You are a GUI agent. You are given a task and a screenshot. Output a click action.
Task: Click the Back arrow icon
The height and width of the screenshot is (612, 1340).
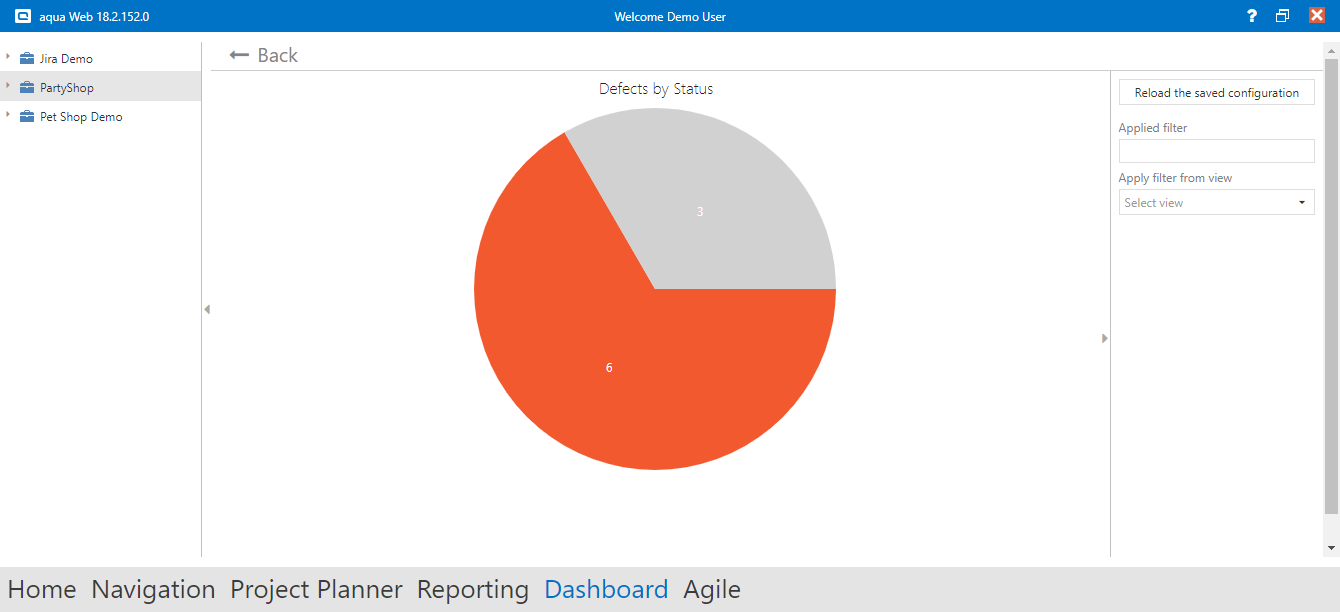[239, 55]
